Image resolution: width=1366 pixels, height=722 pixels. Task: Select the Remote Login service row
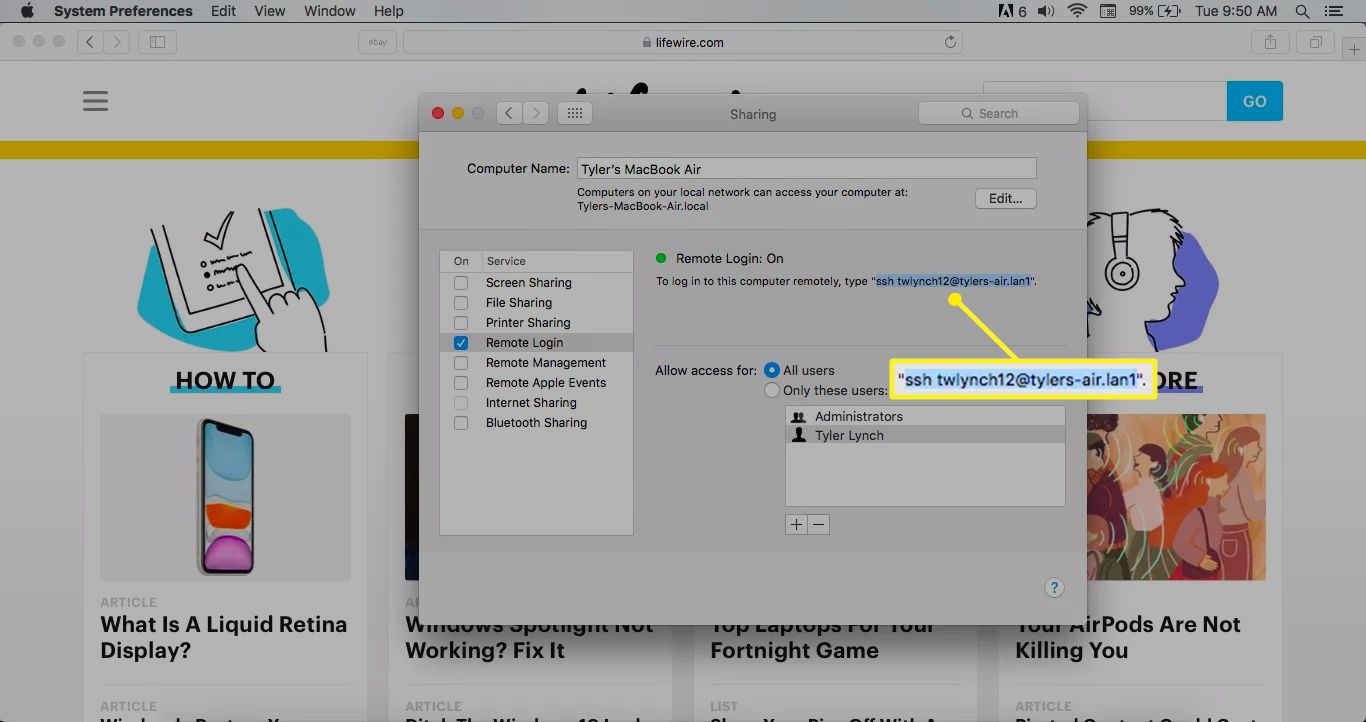tap(536, 343)
